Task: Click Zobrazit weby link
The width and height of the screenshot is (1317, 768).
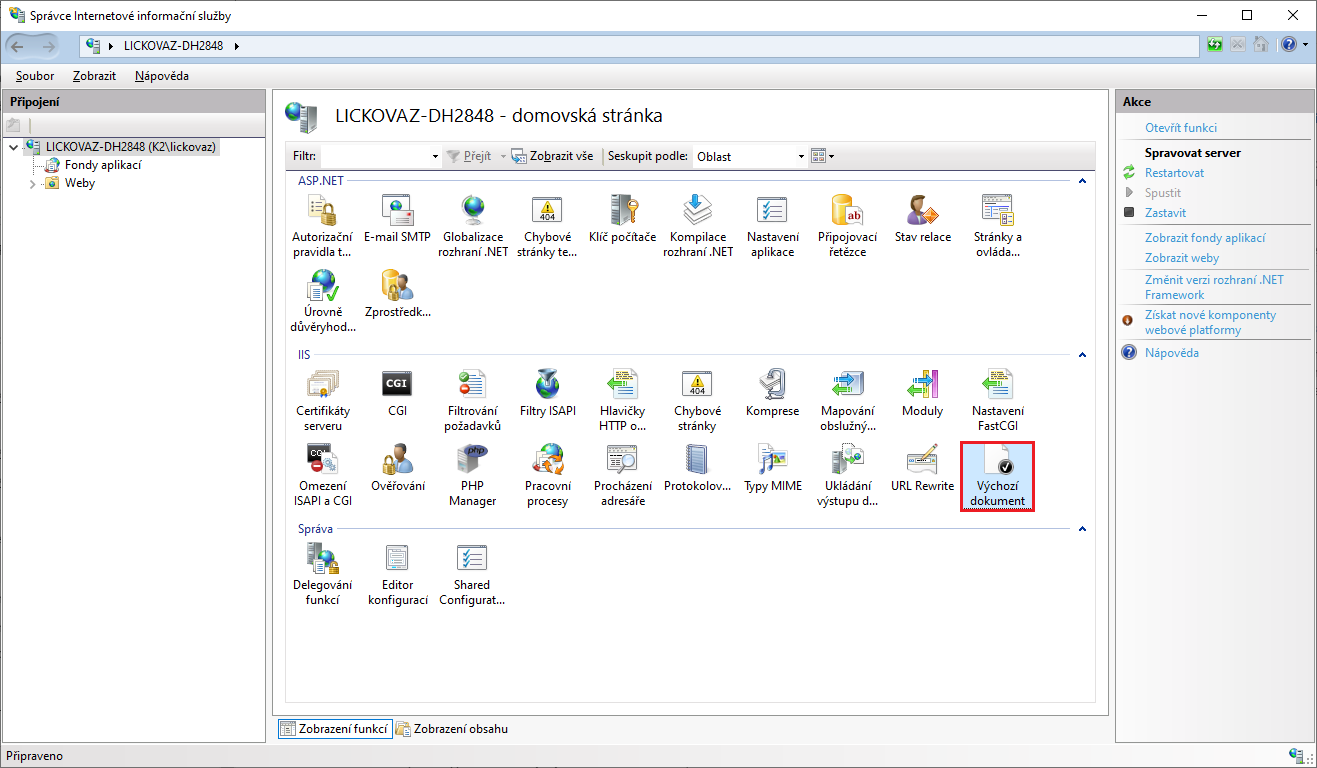Action: tap(1182, 258)
